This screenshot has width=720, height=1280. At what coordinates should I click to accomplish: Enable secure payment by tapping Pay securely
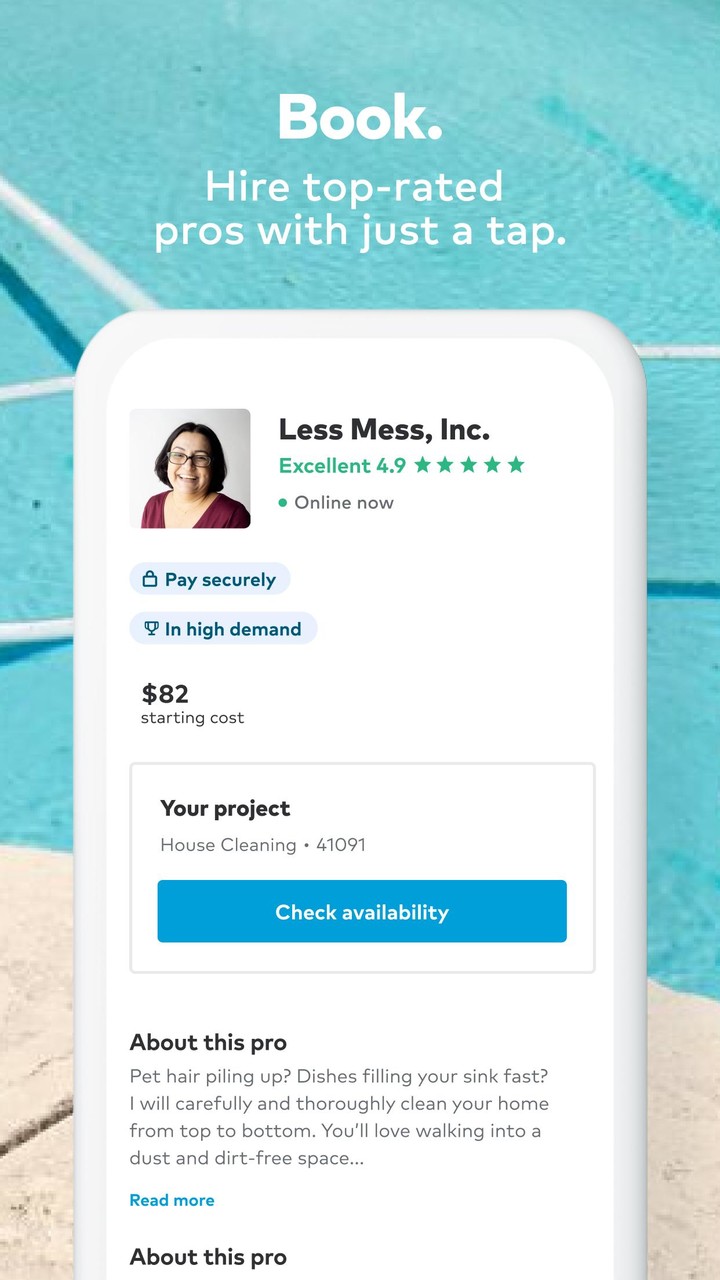point(209,579)
